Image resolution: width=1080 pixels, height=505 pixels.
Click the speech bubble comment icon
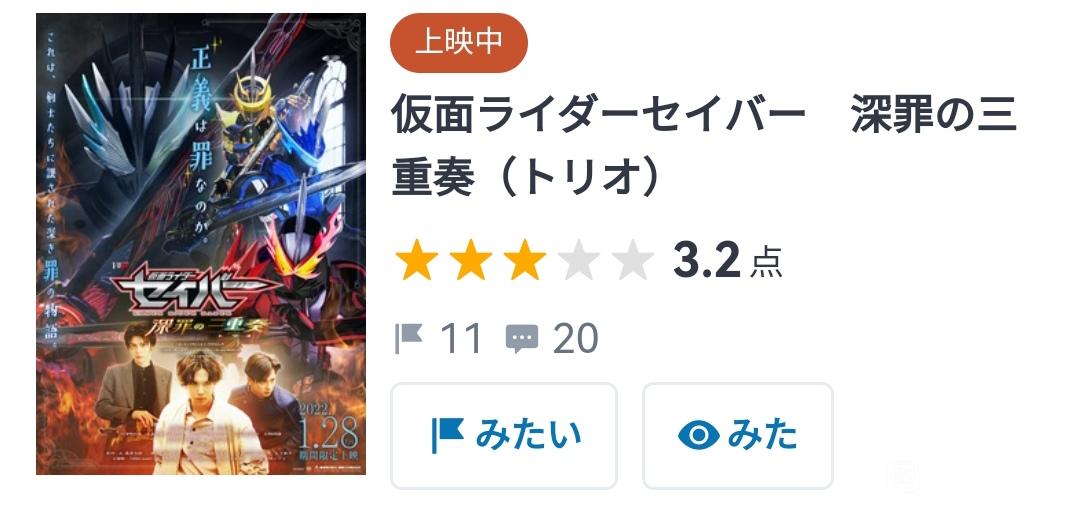[521, 339]
